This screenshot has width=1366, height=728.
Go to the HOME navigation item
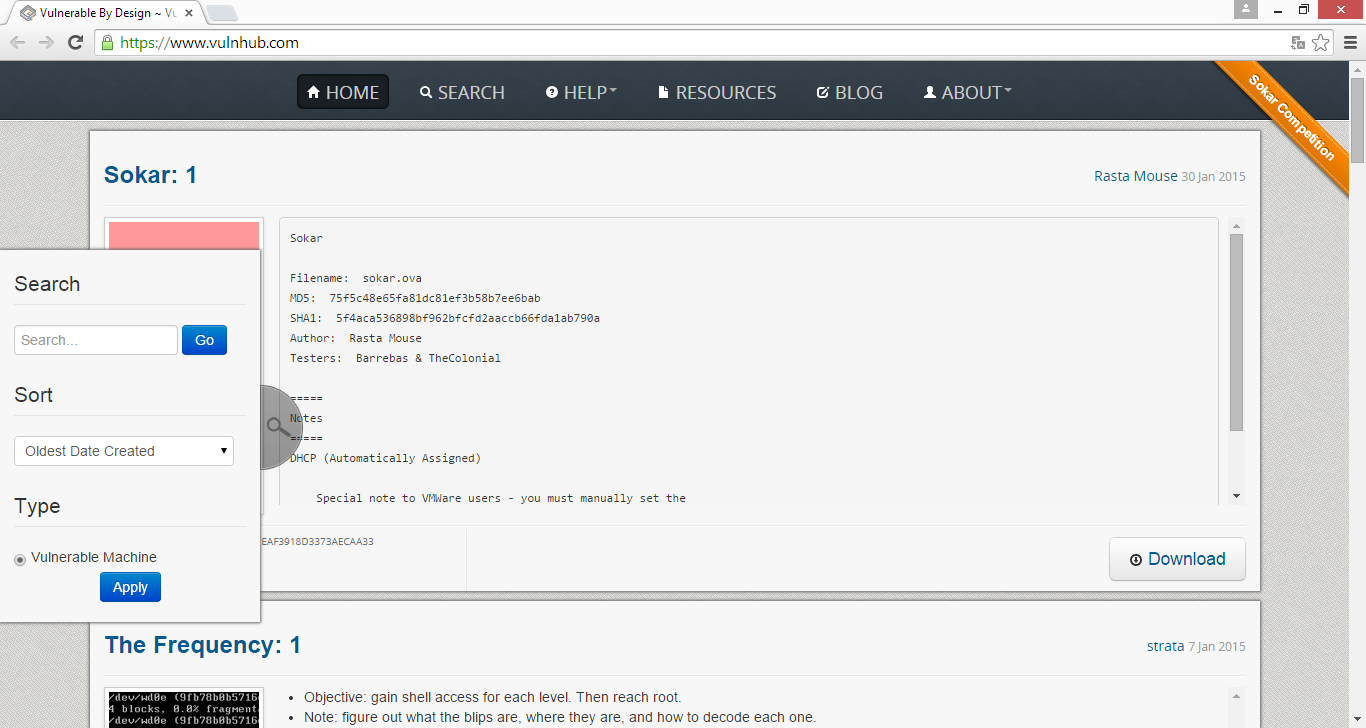[343, 92]
